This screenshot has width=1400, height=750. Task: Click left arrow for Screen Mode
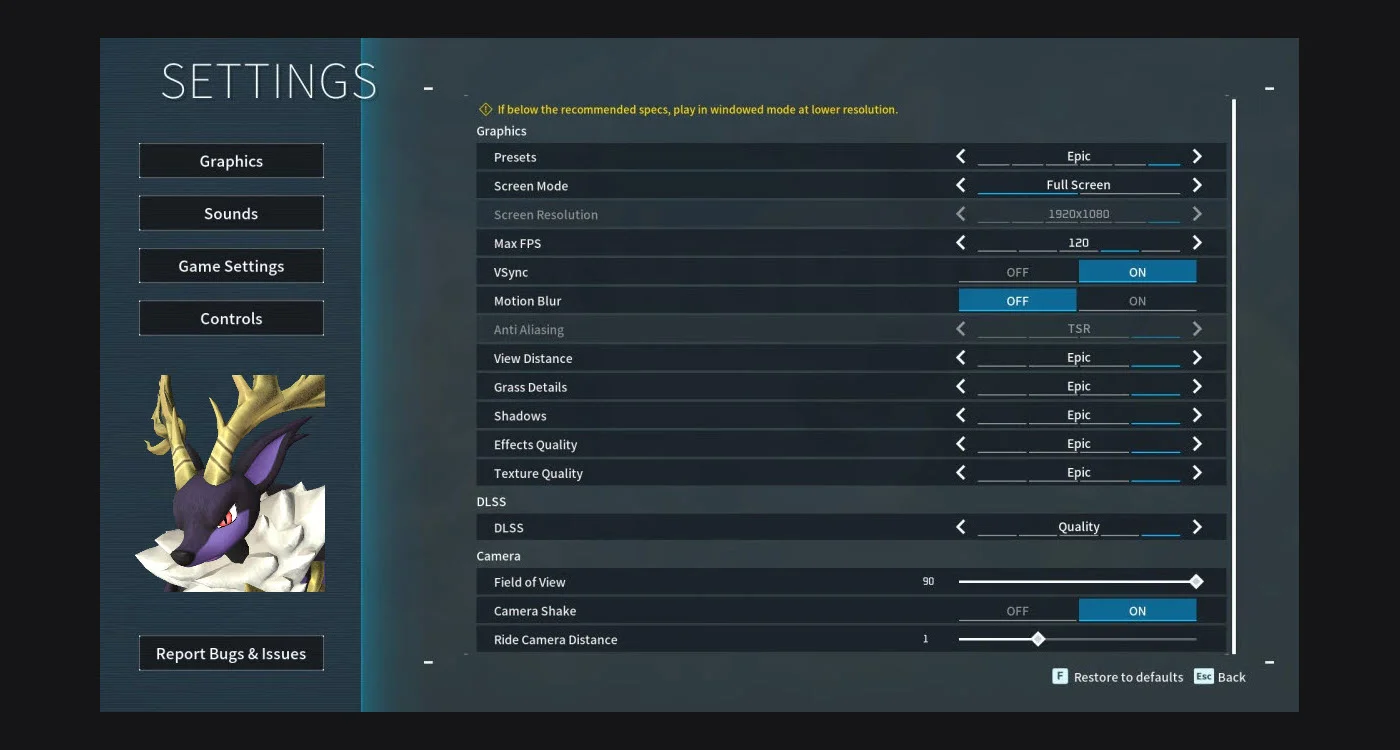961,186
